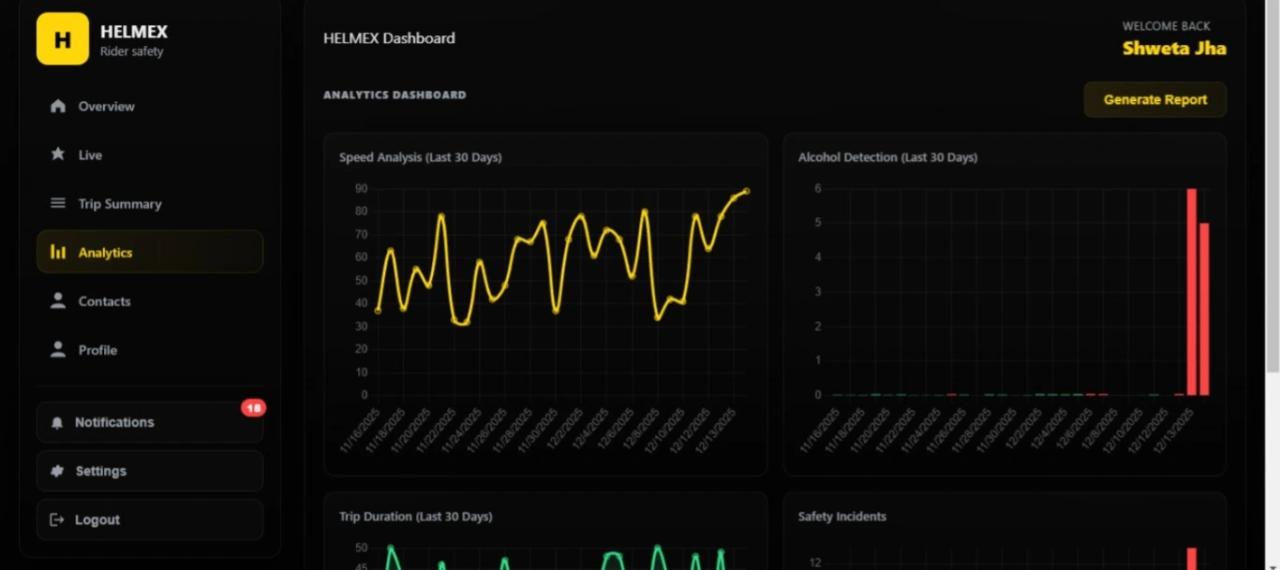Click the Notifications bell icon
Image resolution: width=1280 pixels, height=570 pixels.
pyautogui.click(x=57, y=423)
